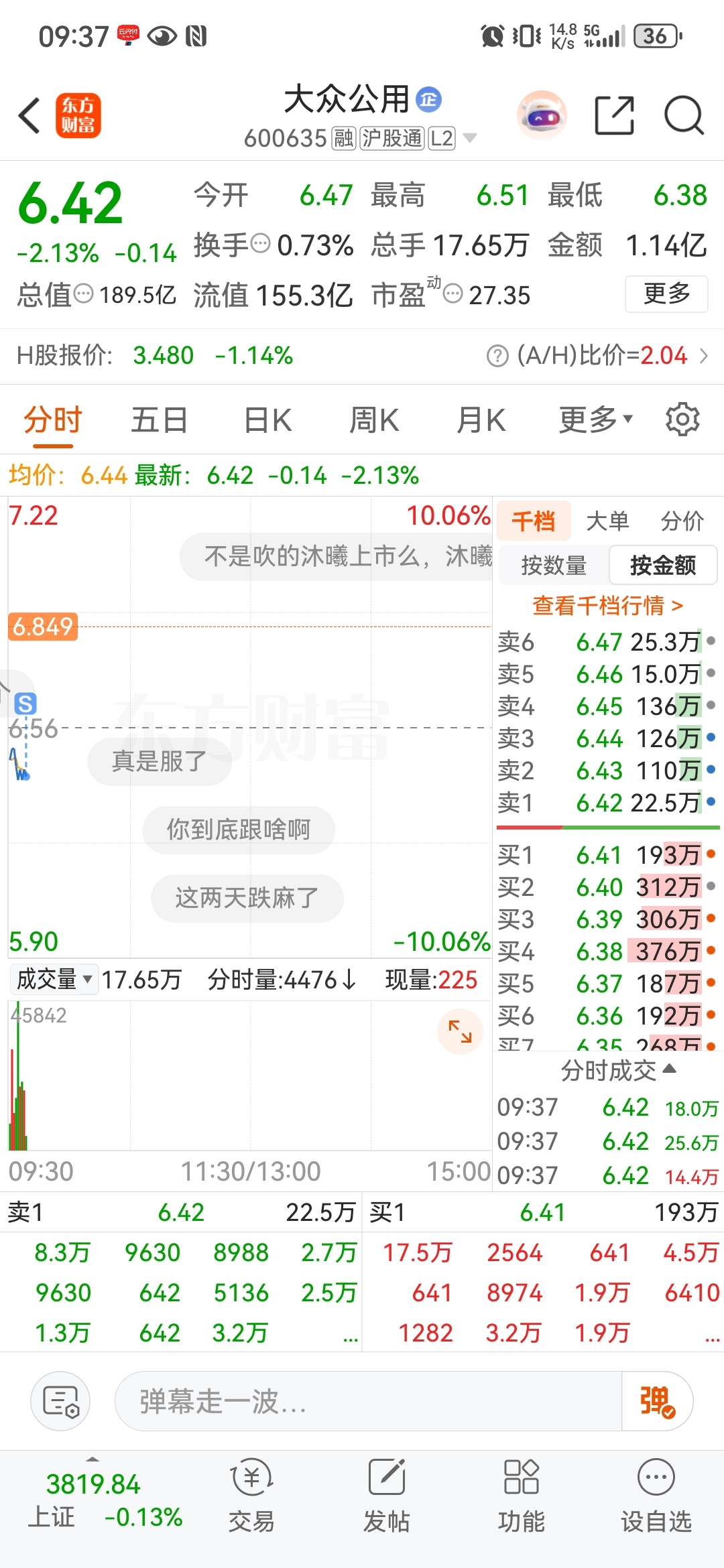This screenshot has width=724, height=1568.
Task: Tap the 总值 info face icon
Action: 83,293
